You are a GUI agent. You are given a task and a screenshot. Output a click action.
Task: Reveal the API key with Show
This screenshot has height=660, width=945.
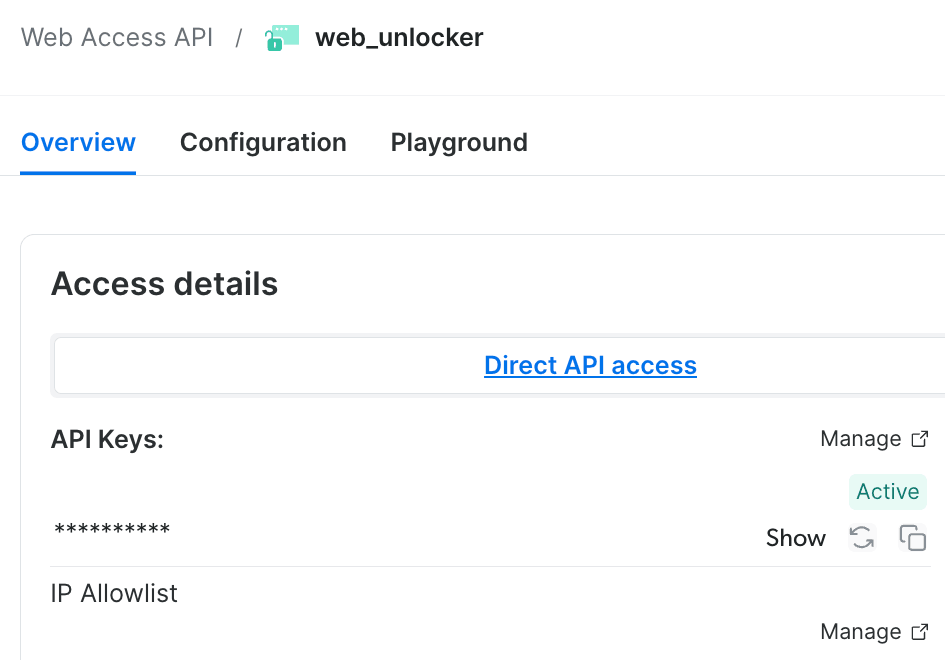pos(796,537)
